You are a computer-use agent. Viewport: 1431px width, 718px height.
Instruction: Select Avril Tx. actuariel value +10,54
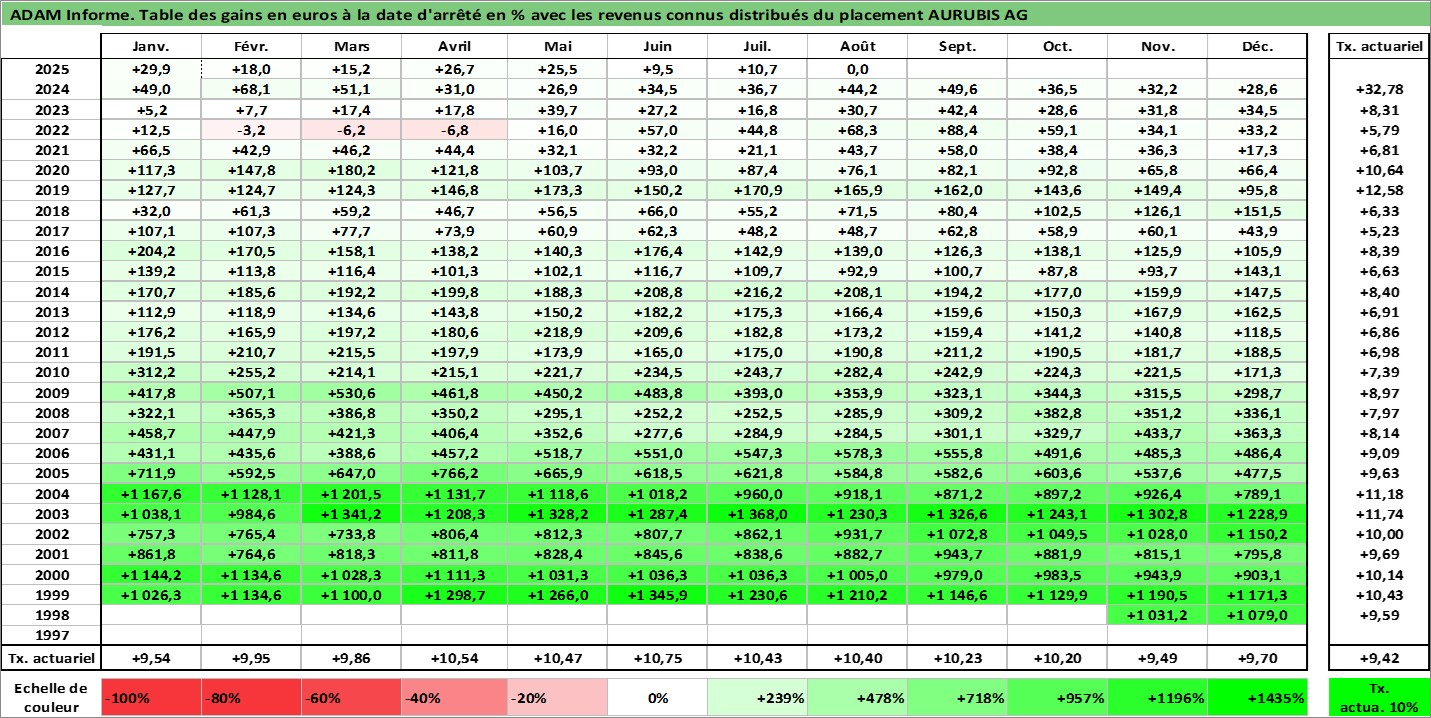(455, 658)
